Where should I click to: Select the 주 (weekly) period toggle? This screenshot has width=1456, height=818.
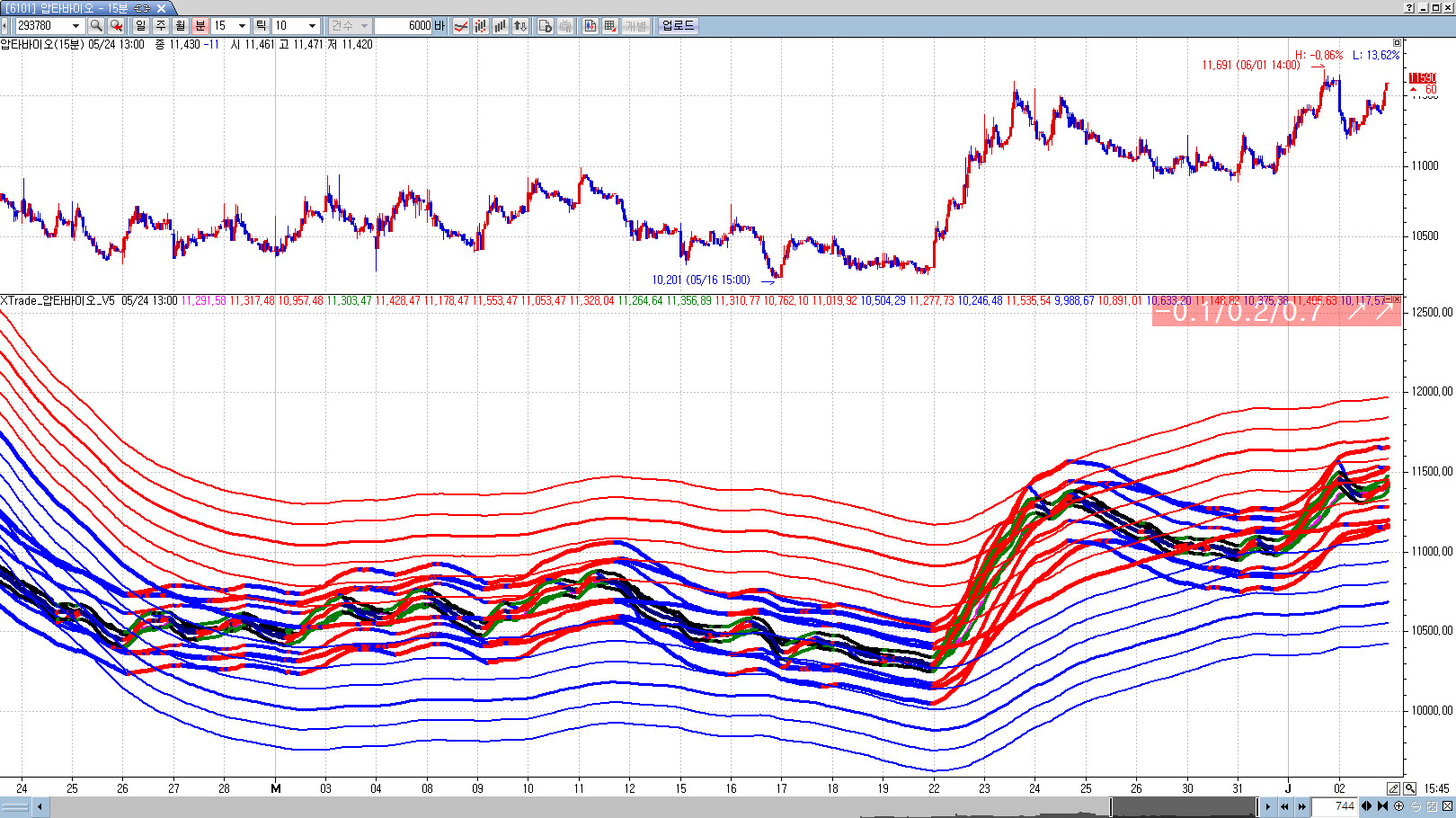[161, 26]
